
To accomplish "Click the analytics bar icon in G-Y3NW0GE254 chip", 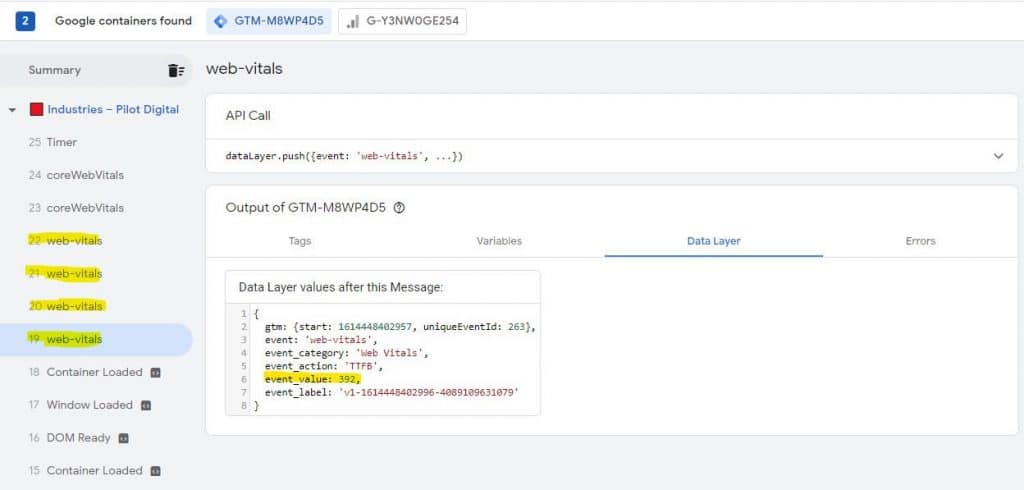I will click(x=353, y=22).
